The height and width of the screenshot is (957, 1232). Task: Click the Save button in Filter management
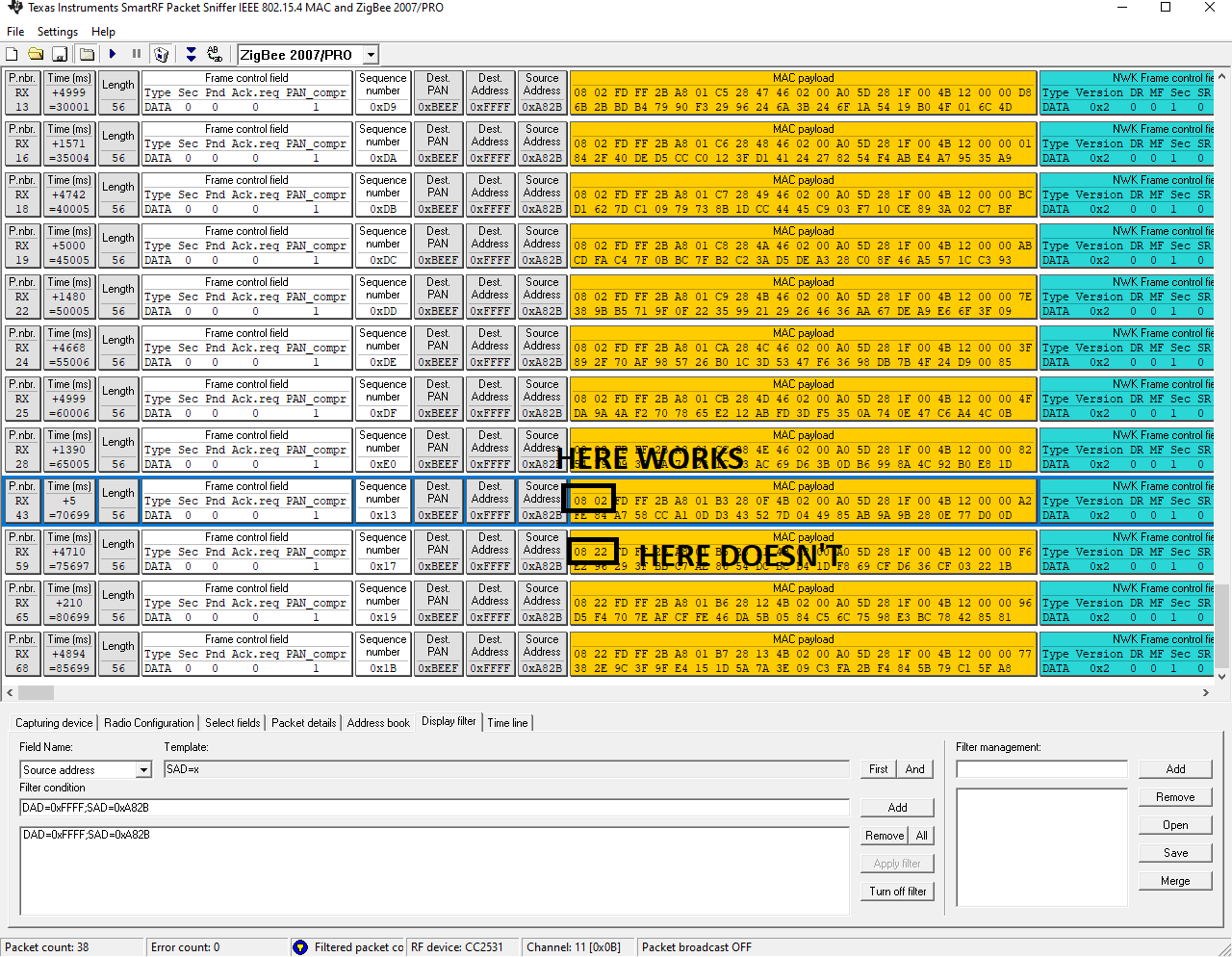[1176, 853]
